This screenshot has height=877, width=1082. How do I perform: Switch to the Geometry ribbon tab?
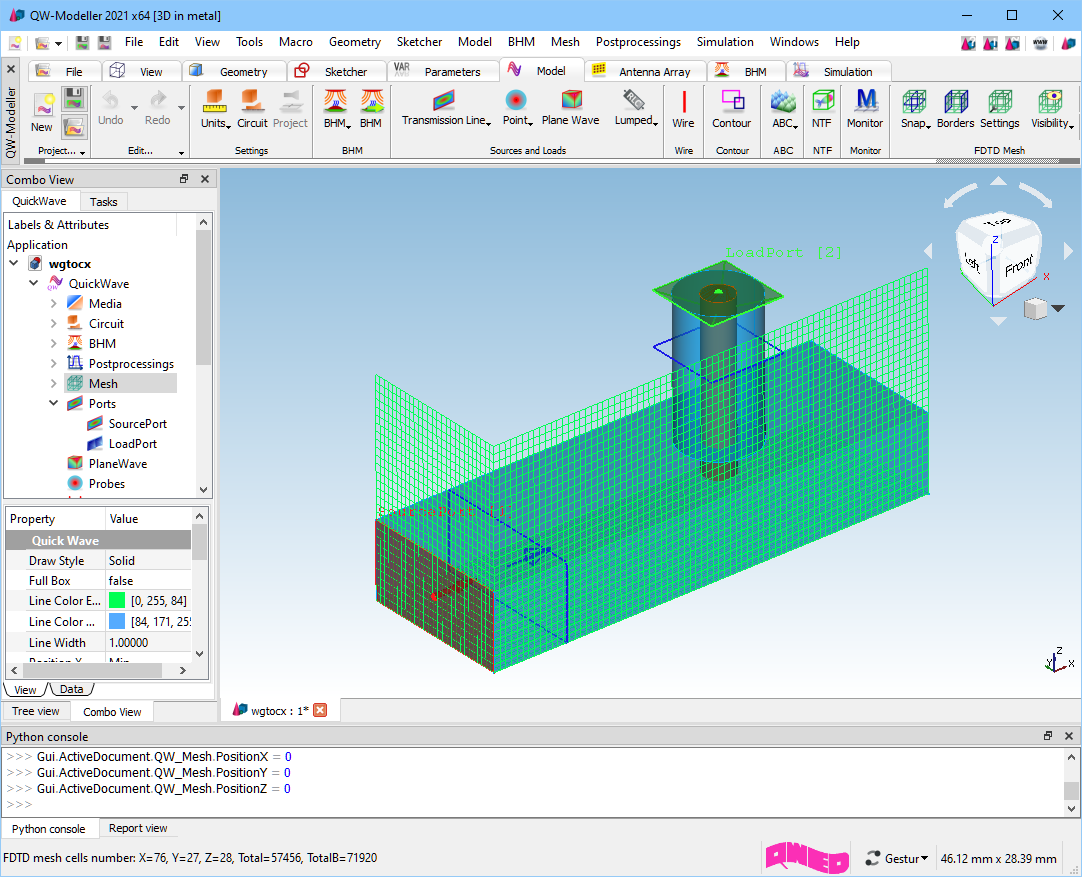click(235, 71)
